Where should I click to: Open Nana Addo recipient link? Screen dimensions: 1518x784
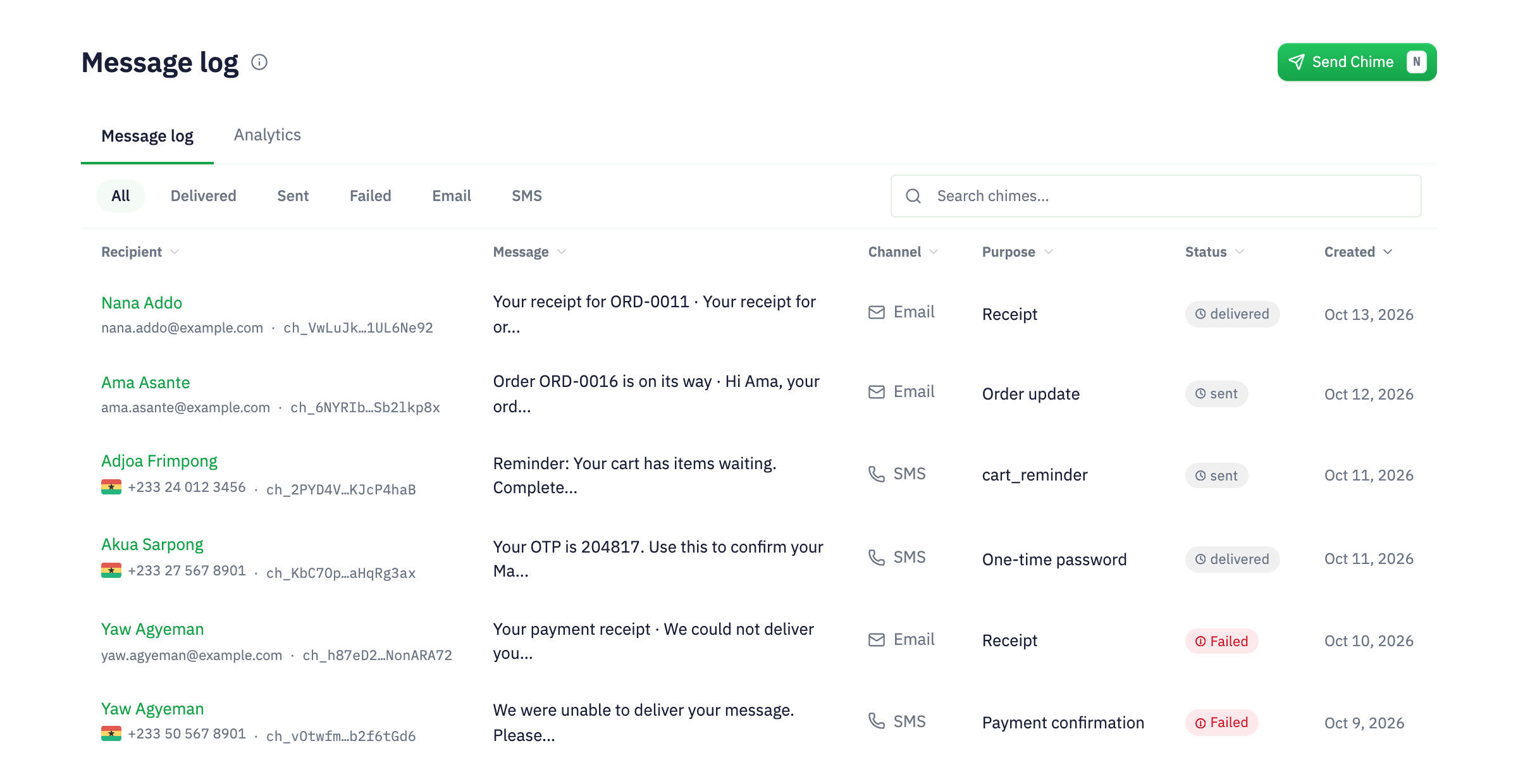[x=142, y=303]
